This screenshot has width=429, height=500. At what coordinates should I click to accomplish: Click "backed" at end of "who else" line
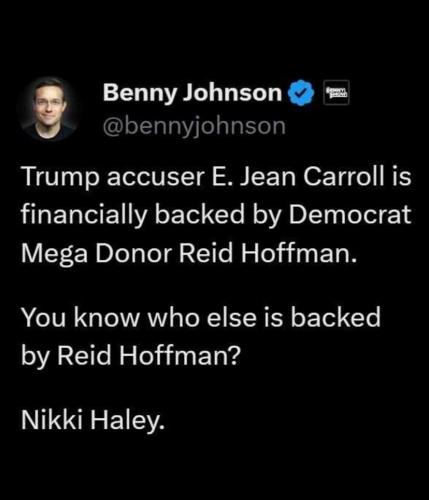click(335, 317)
